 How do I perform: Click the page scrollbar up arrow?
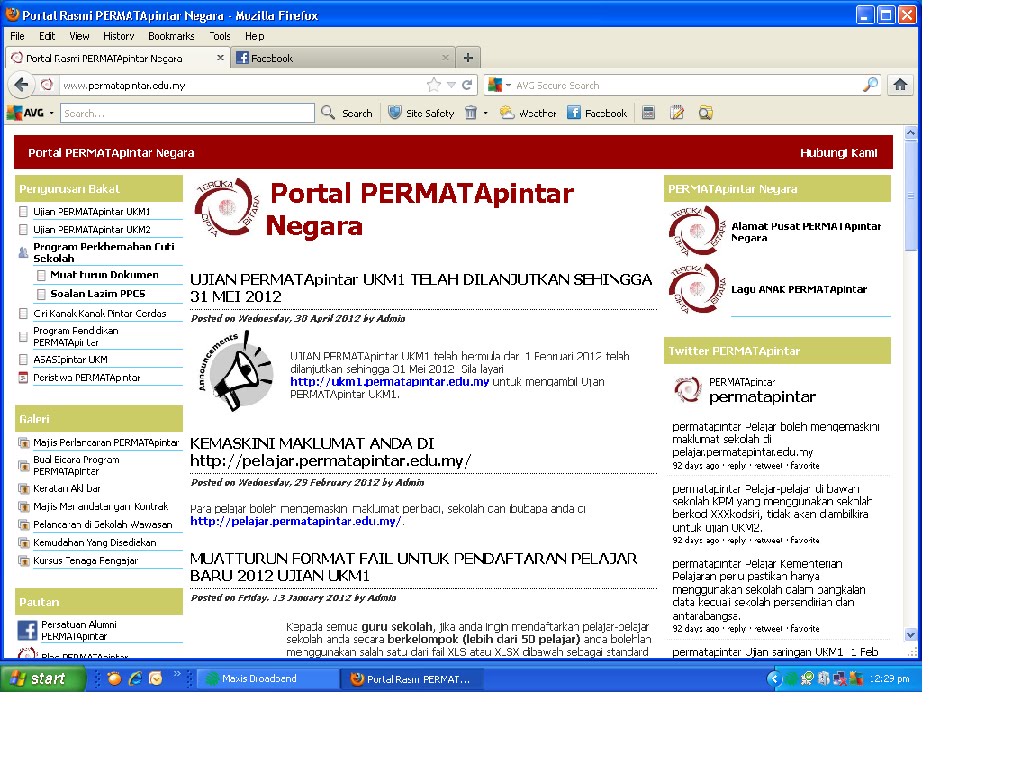[910, 133]
